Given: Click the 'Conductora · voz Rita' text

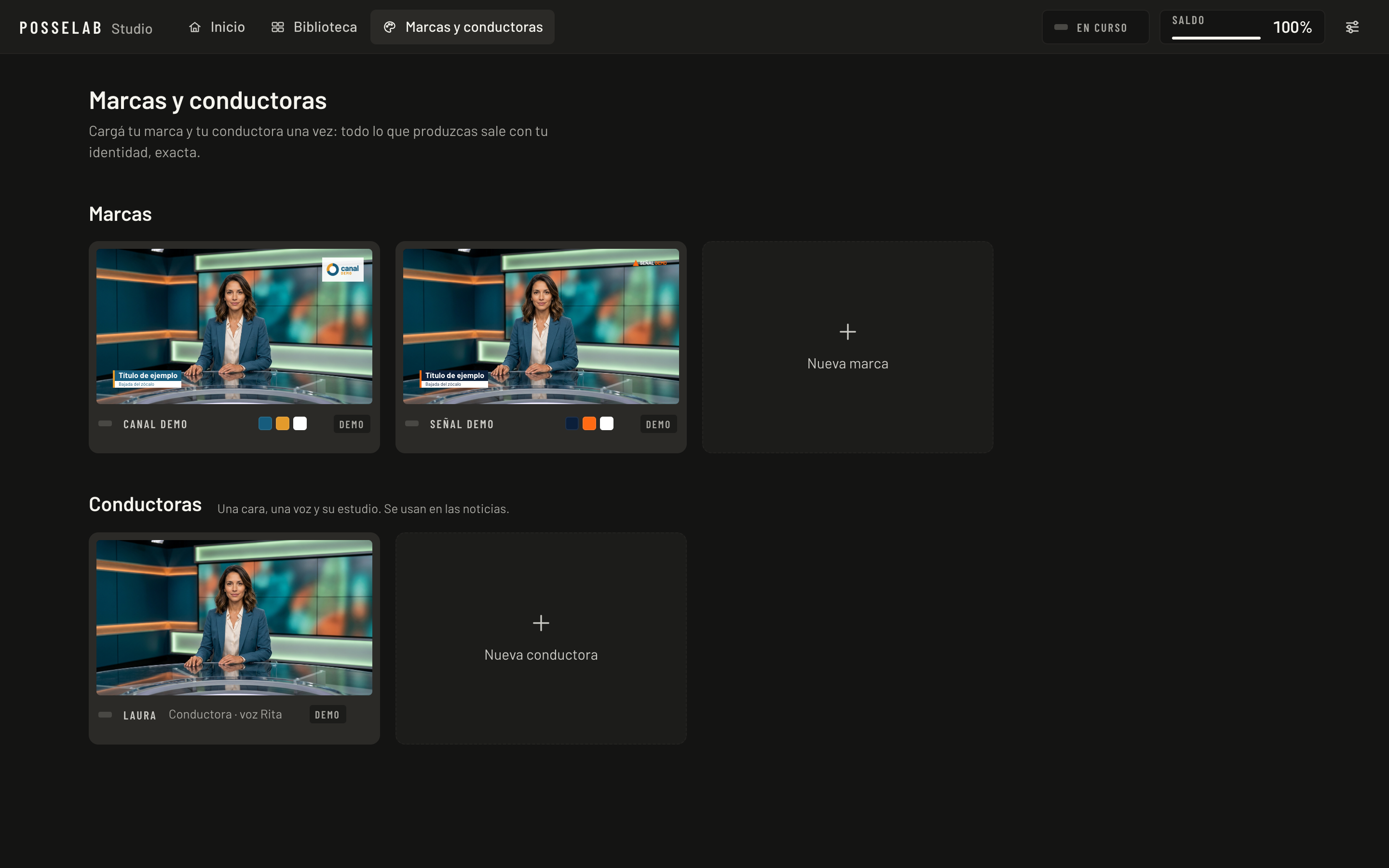Looking at the screenshot, I should coord(225,714).
